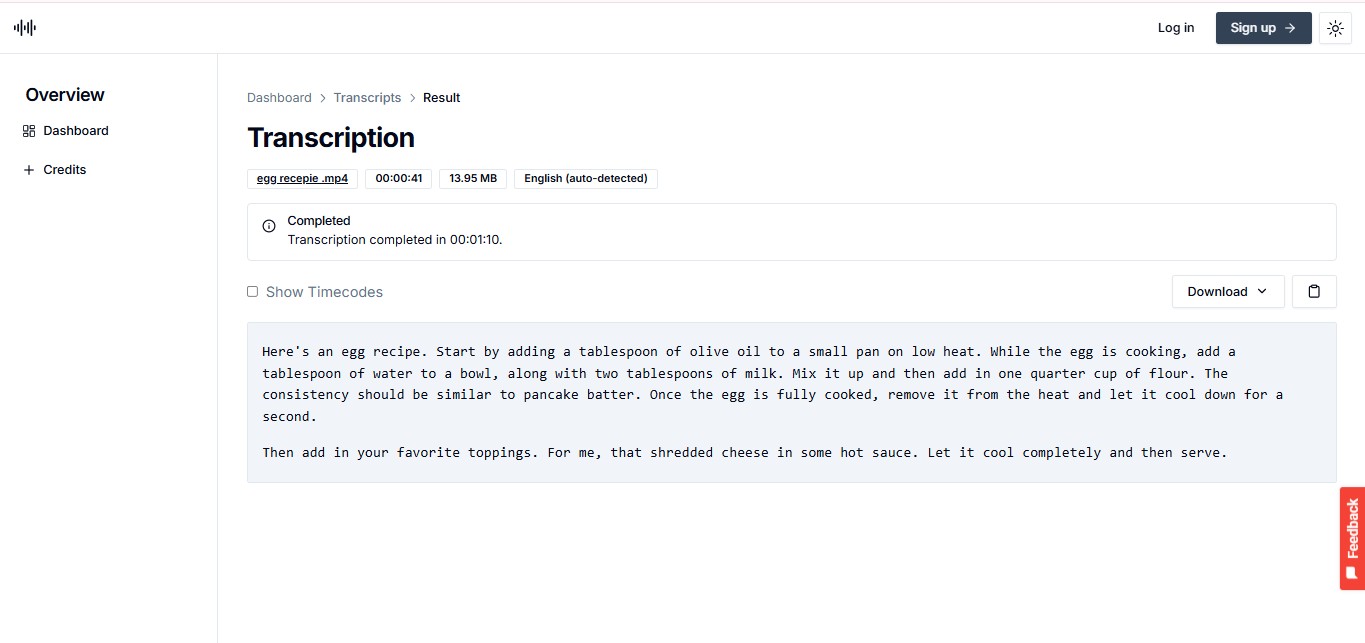Open the Download dropdown menu
1365x643 pixels.
1227,292
